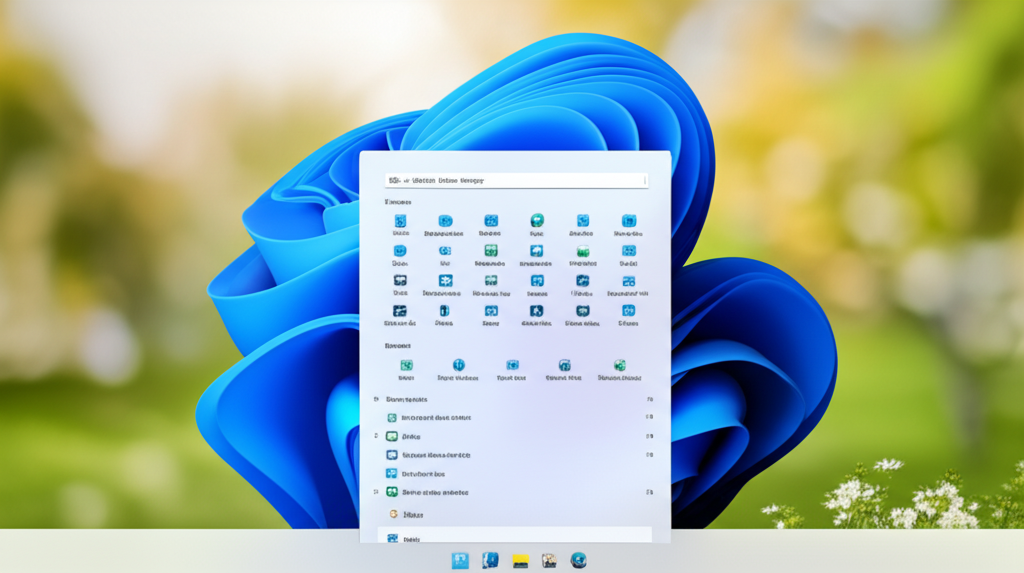Launch the green app icon in the second pinned row's third column

coord(491,251)
